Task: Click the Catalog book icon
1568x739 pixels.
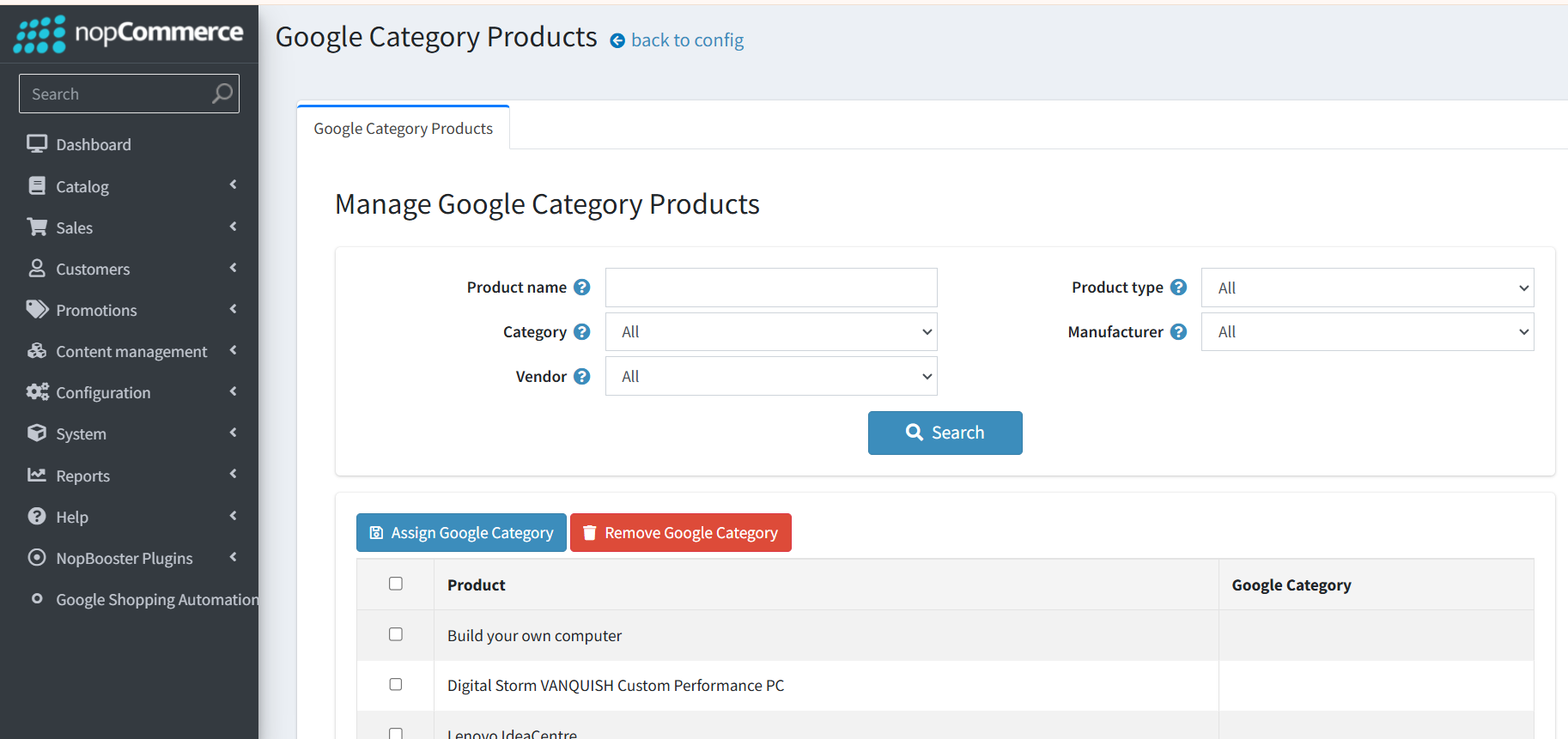Action: [37, 185]
